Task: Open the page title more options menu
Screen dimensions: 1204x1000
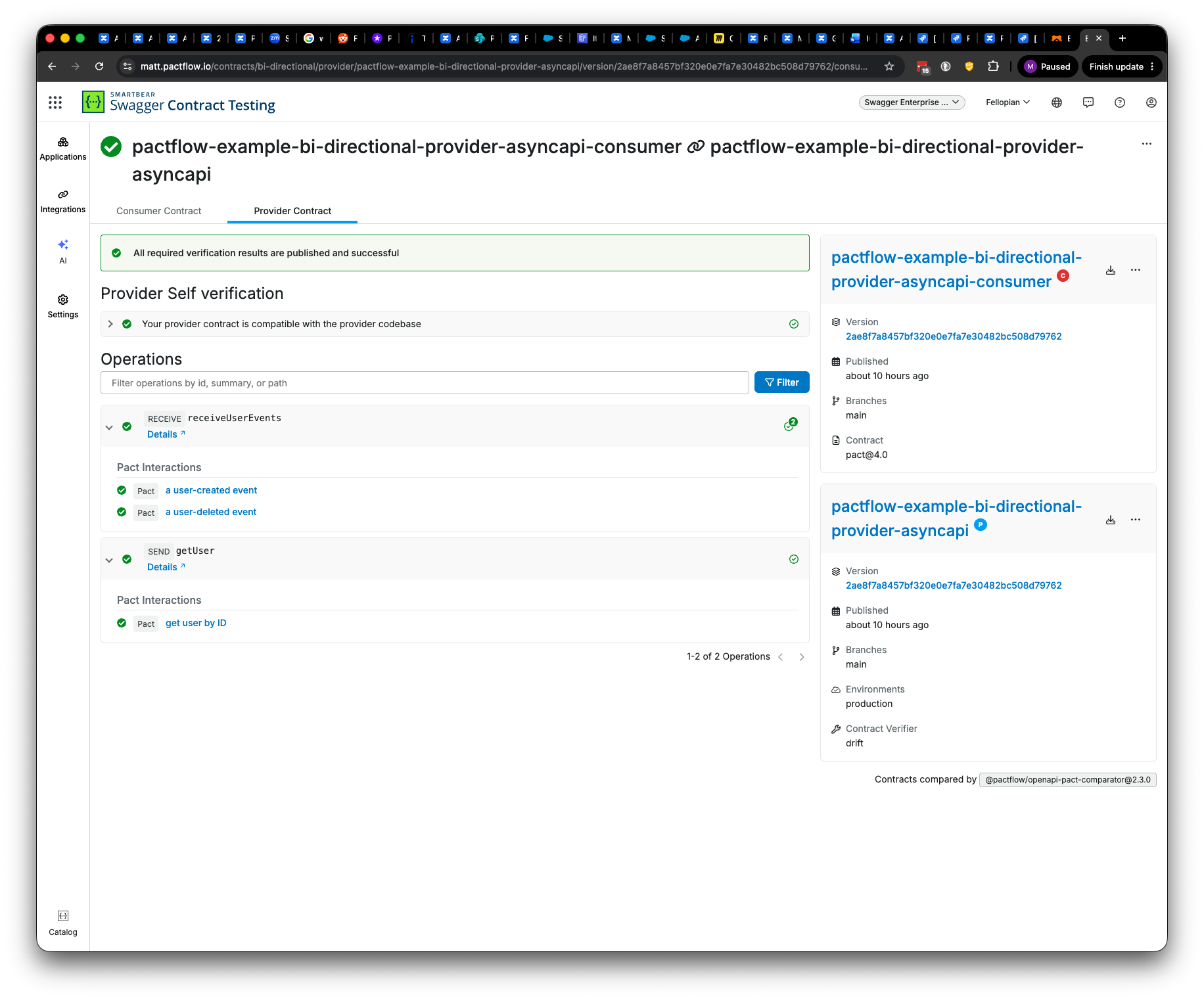Action: 1147,144
